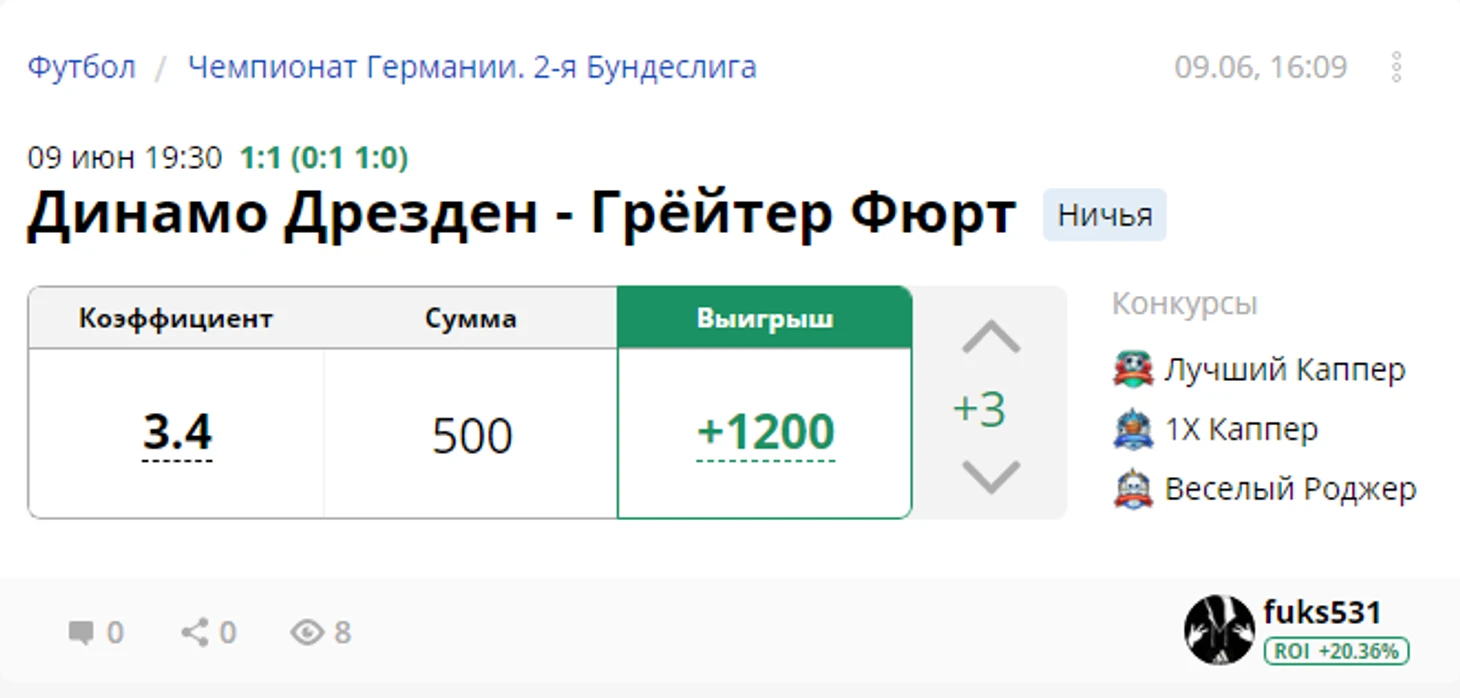Select the Выигрыш column header
This screenshot has width=1460, height=698.
coord(765,318)
